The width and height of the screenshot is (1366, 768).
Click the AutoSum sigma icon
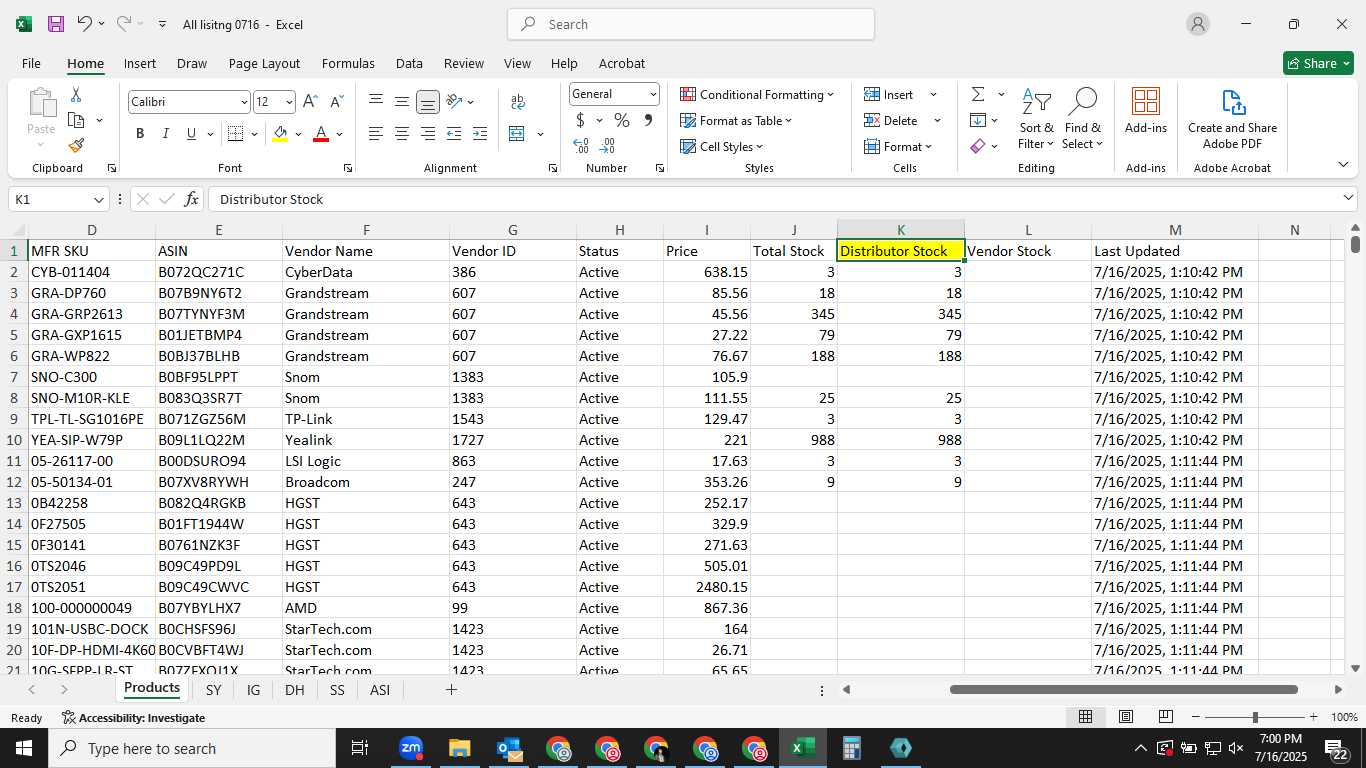tap(978, 94)
